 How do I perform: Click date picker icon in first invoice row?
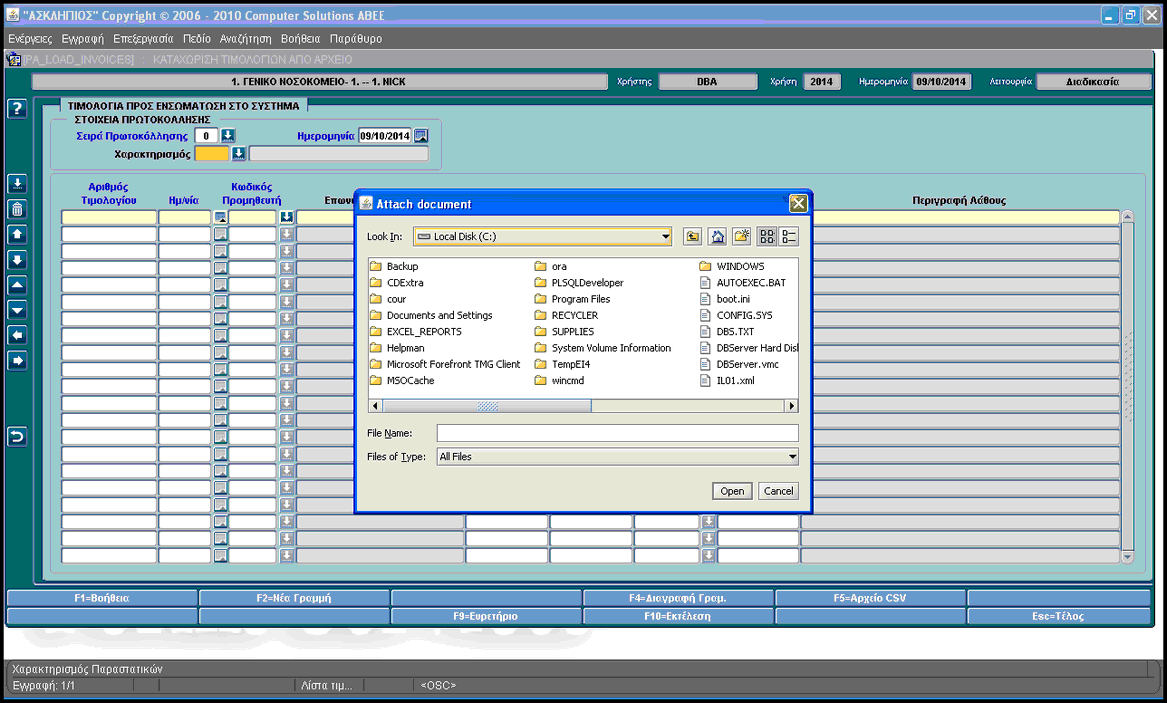click(220, 217)
